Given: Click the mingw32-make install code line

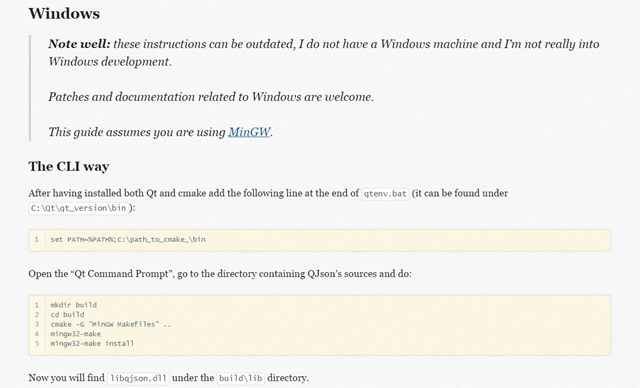Looking at the screenshot, I should coord(92,344).
